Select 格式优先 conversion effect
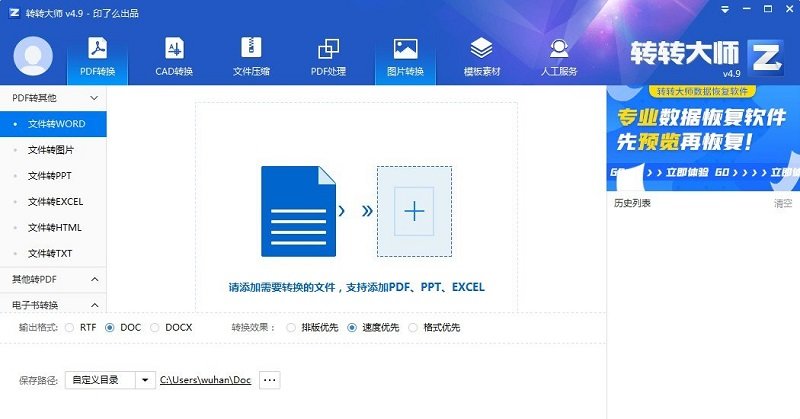 click(413, 328)
